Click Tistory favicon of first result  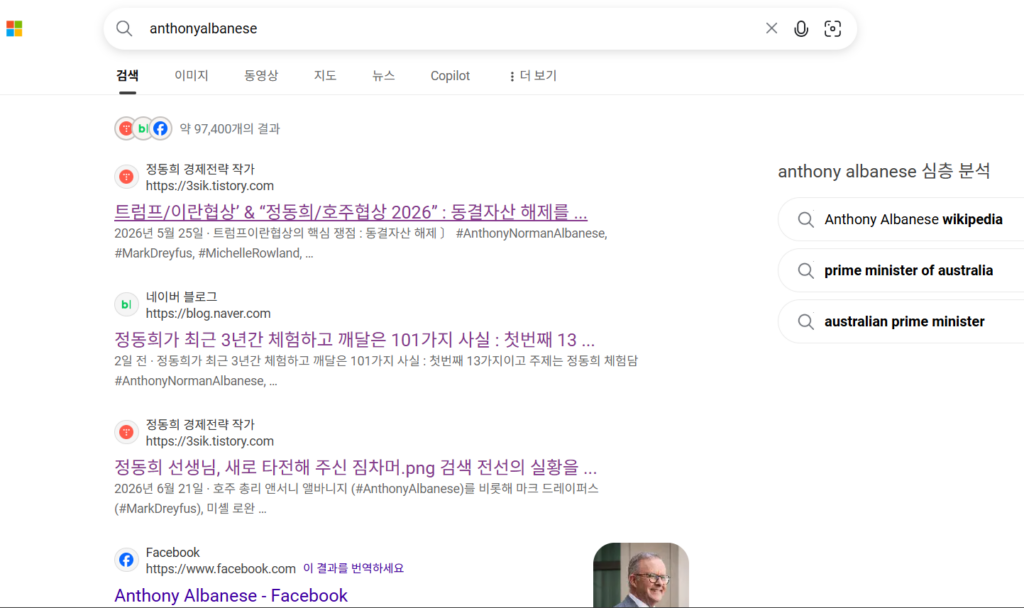[x=127, y=176]
